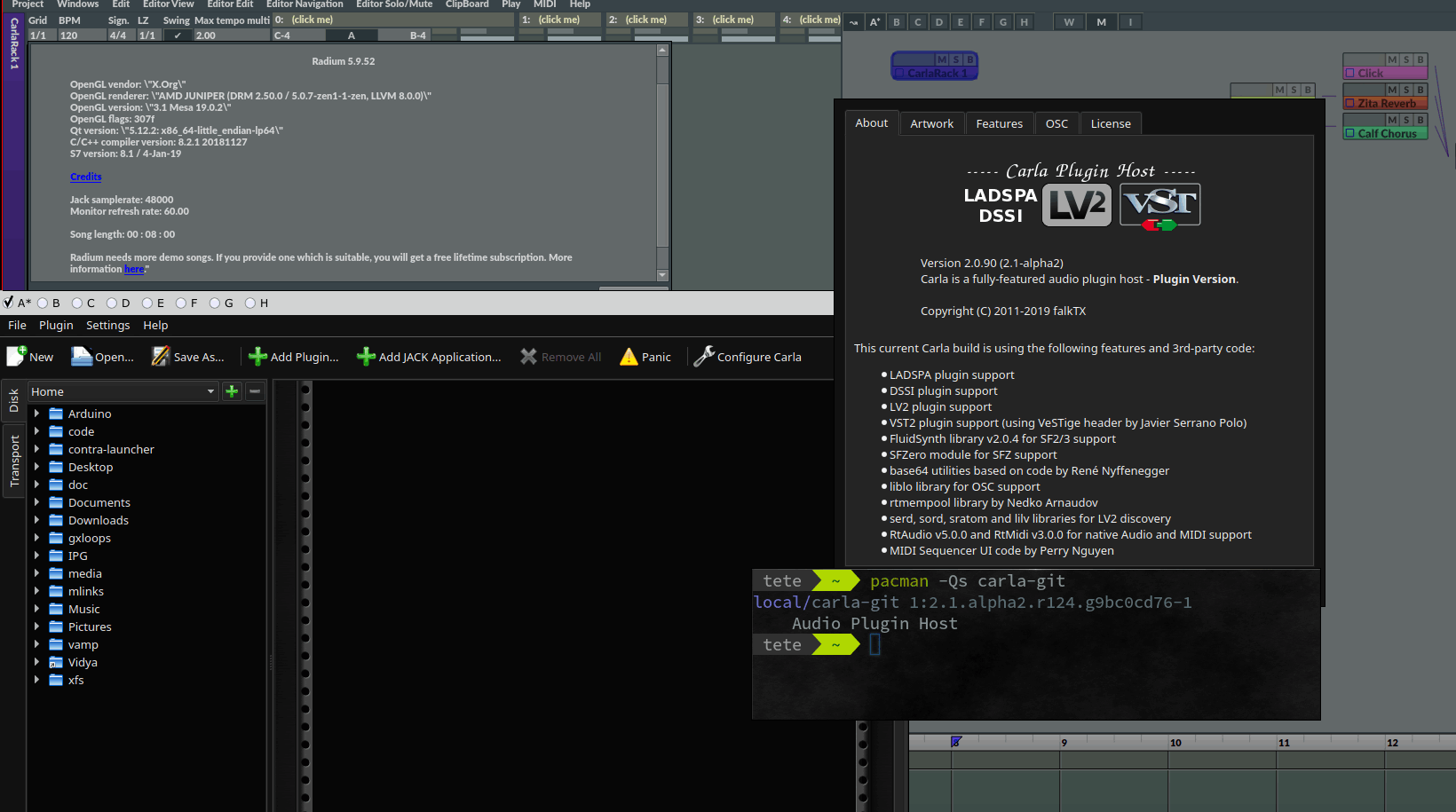Click the Configure Carla wrench icon

704,356
